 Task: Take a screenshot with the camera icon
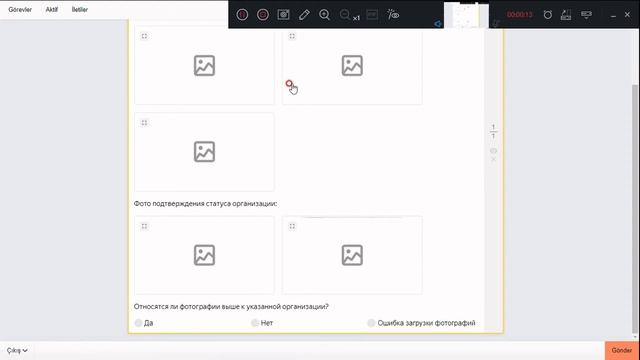click(x=283, y=15)
